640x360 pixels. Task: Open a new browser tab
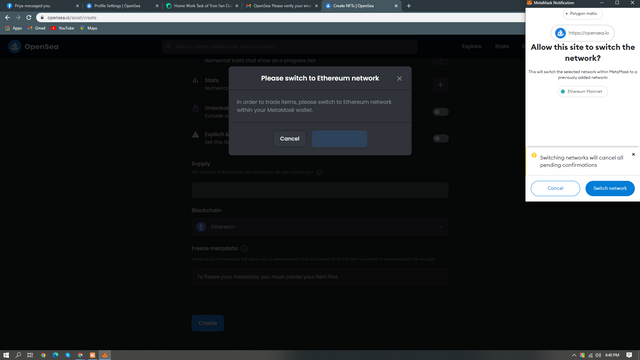coord(409,6)
